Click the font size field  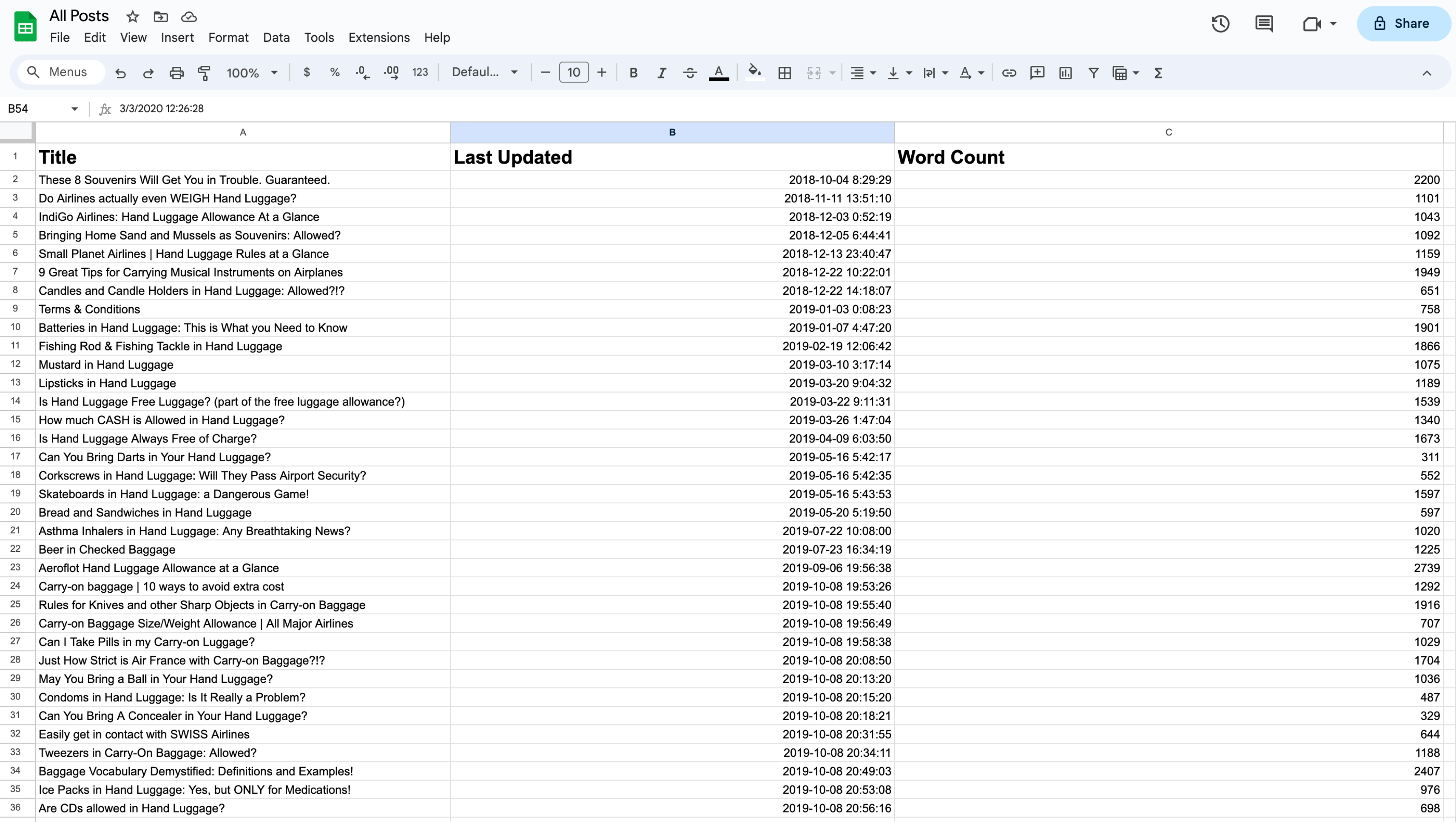(x=574, y=72)
